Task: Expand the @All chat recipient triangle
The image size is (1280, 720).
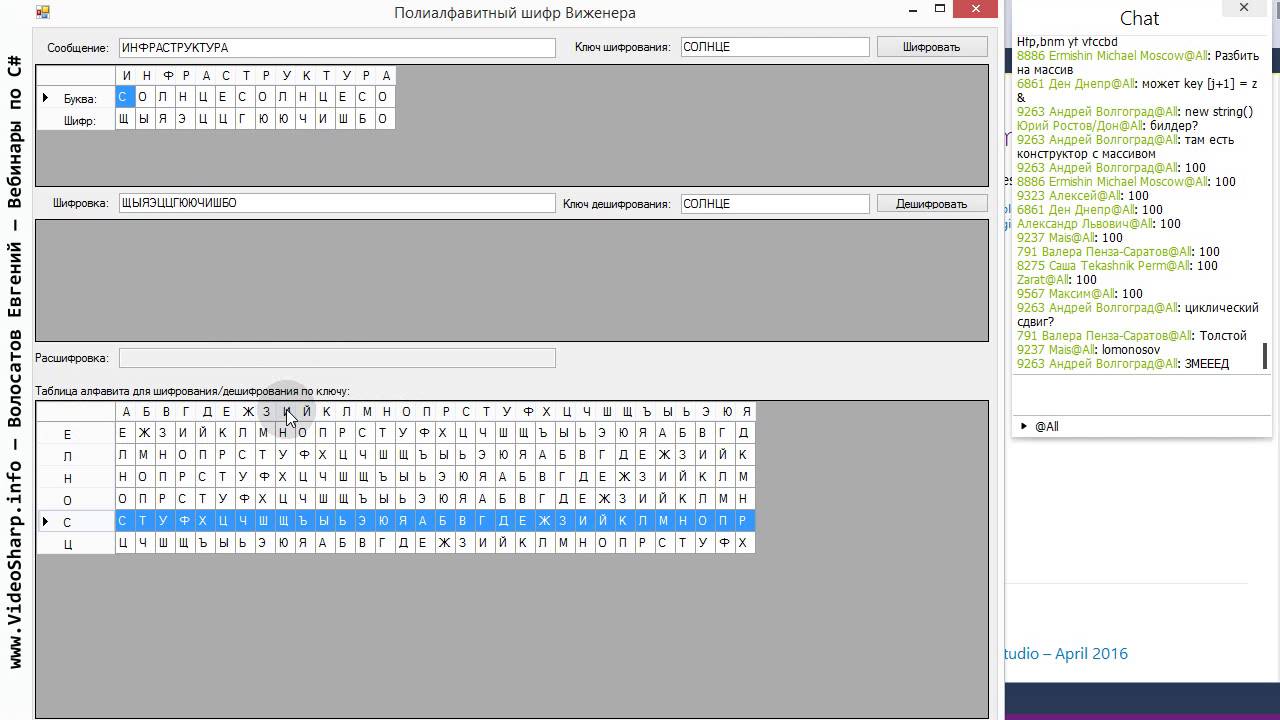Action: tap(1023, 426)
